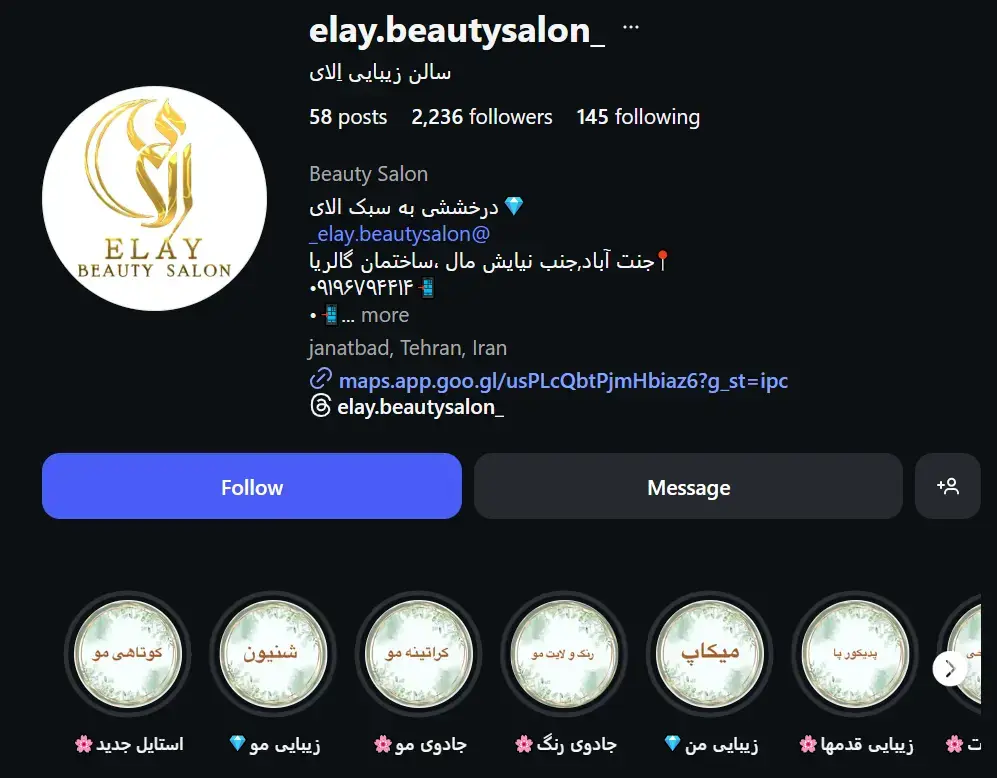Open the three-dot options menu beside username
Viewport: 997px width, 778px height.
(x=630, y=27)
